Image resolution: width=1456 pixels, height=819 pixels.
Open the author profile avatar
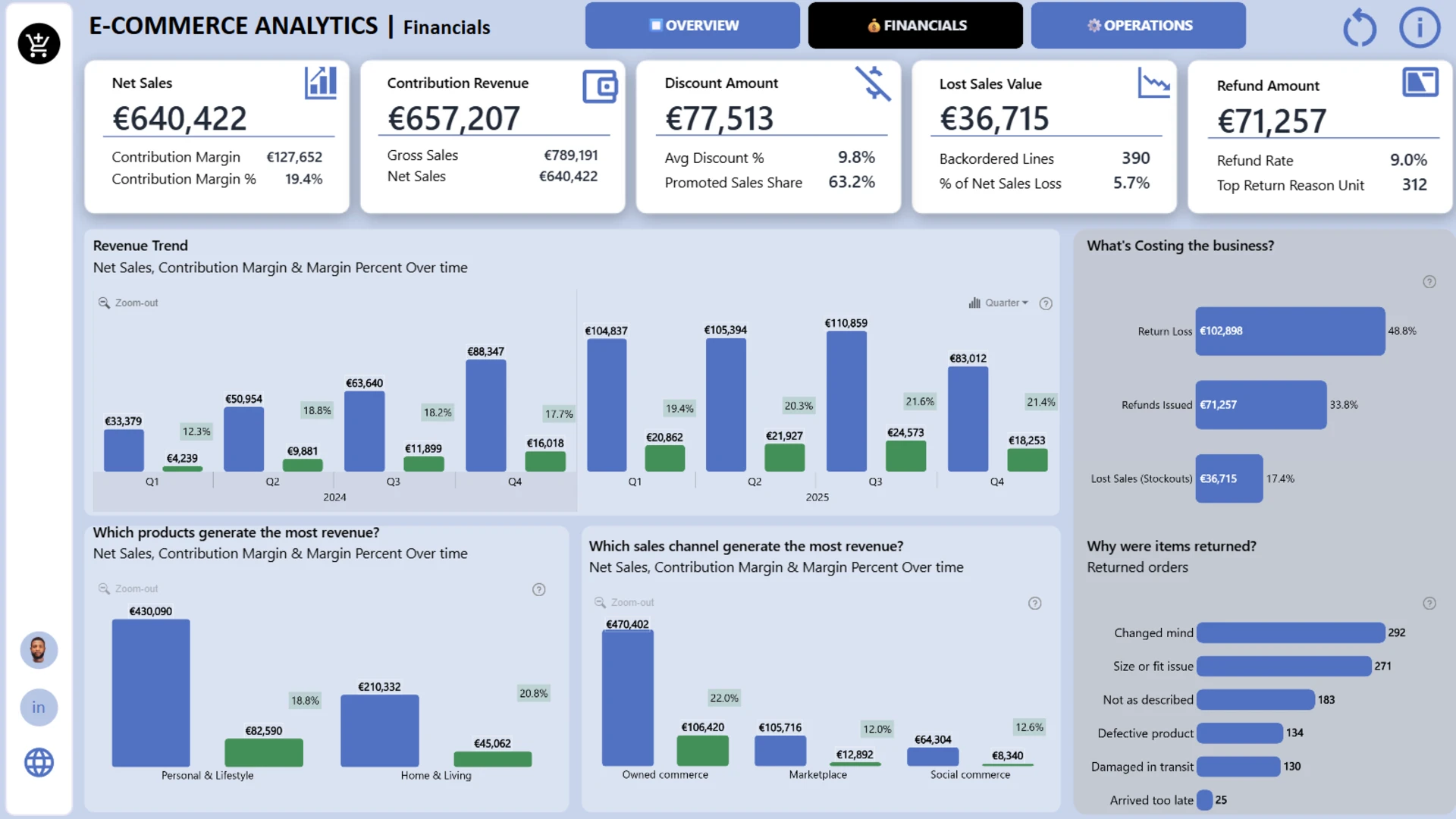39,650
